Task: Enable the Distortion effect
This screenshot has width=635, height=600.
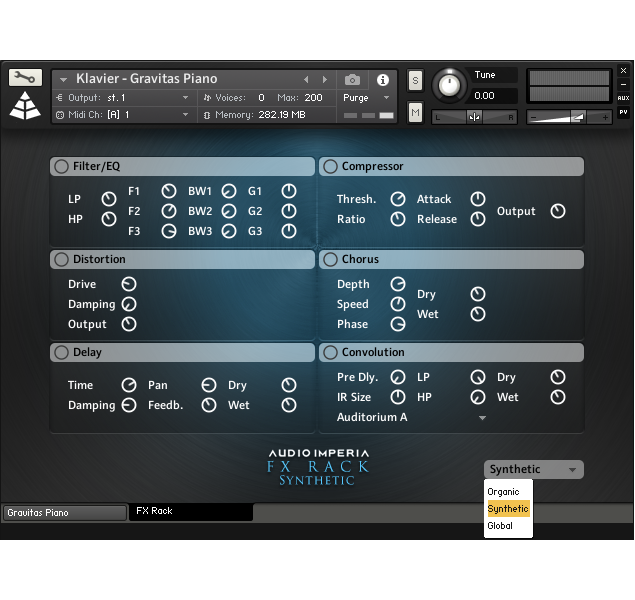Action: point(61,260)
